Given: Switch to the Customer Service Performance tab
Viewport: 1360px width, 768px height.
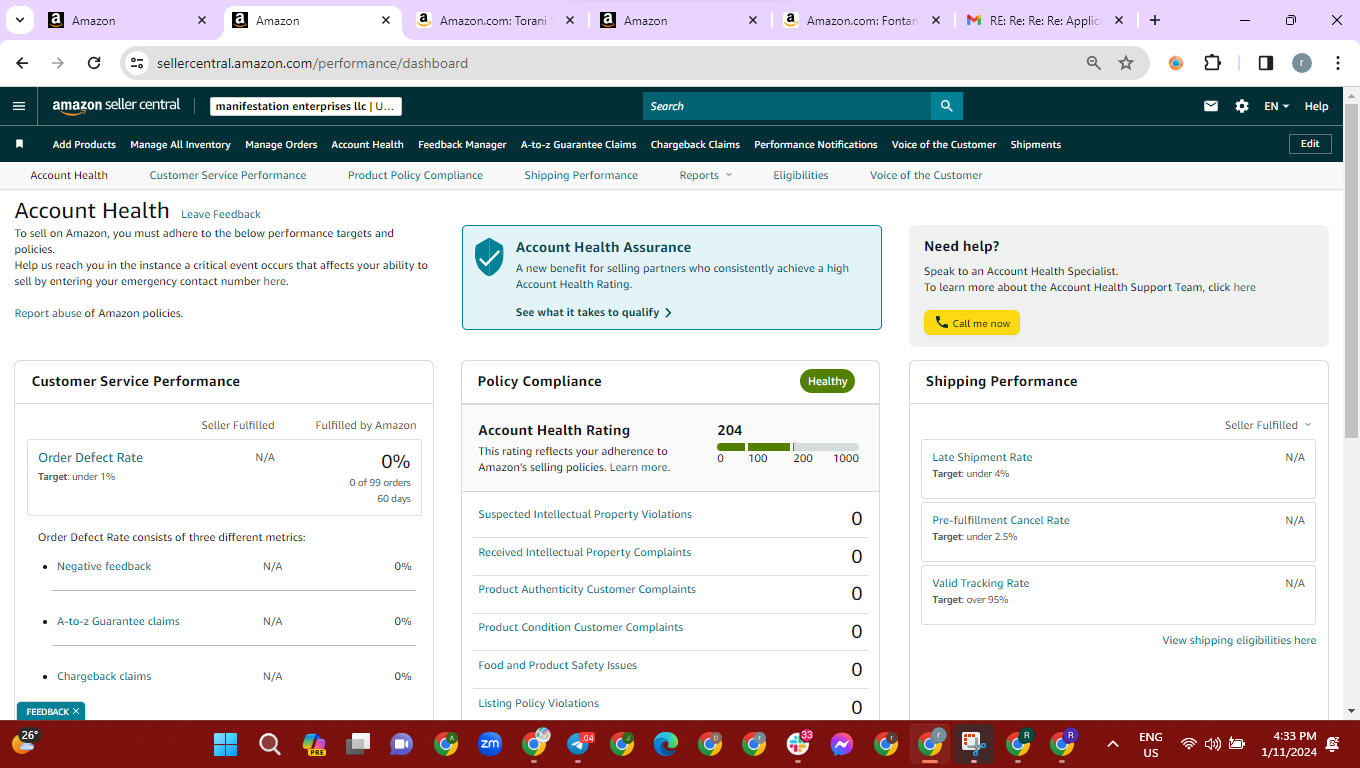Looking at the screenshot, I should coord(228,175).
